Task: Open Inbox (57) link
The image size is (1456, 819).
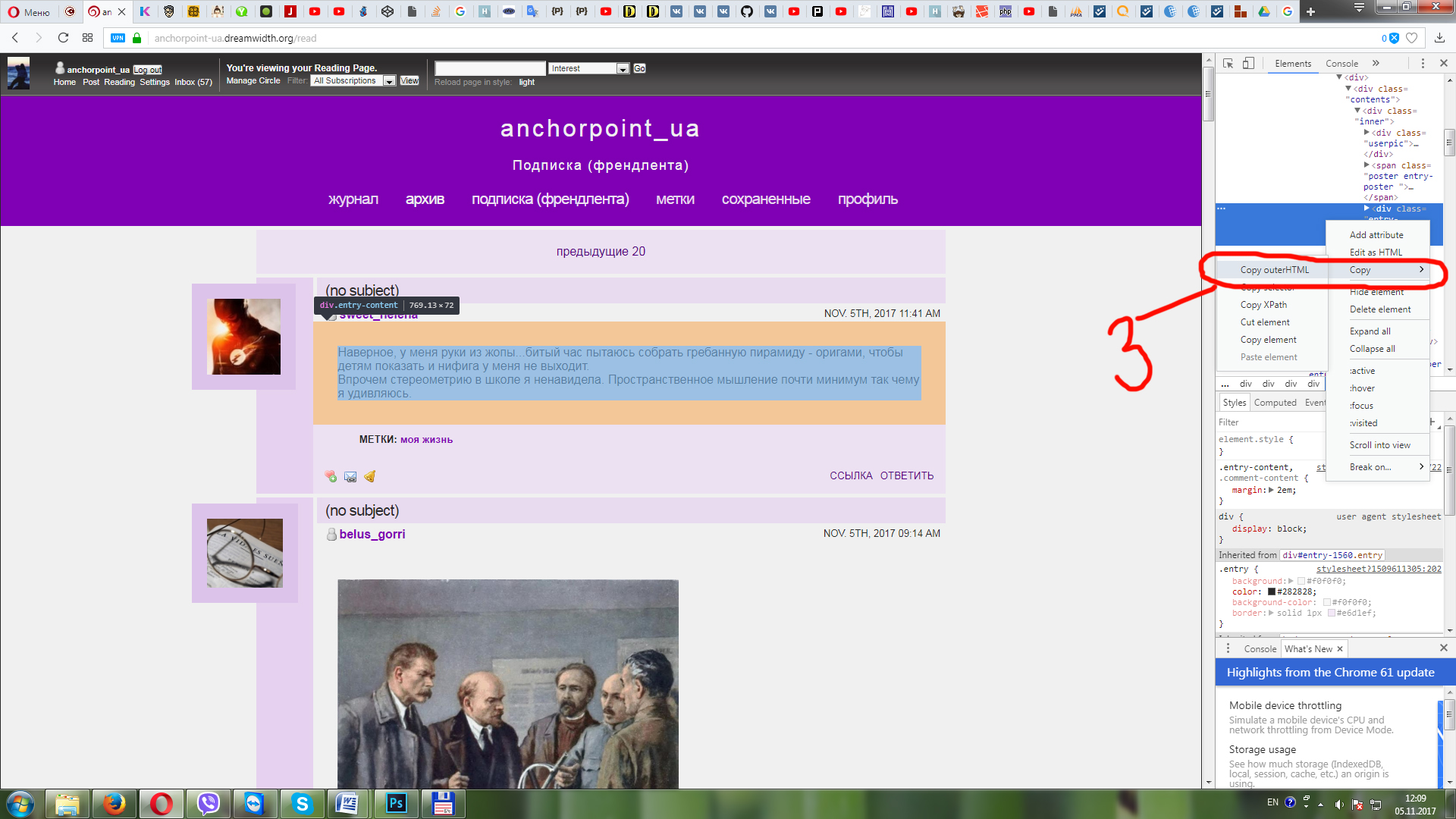Action: 193,82
